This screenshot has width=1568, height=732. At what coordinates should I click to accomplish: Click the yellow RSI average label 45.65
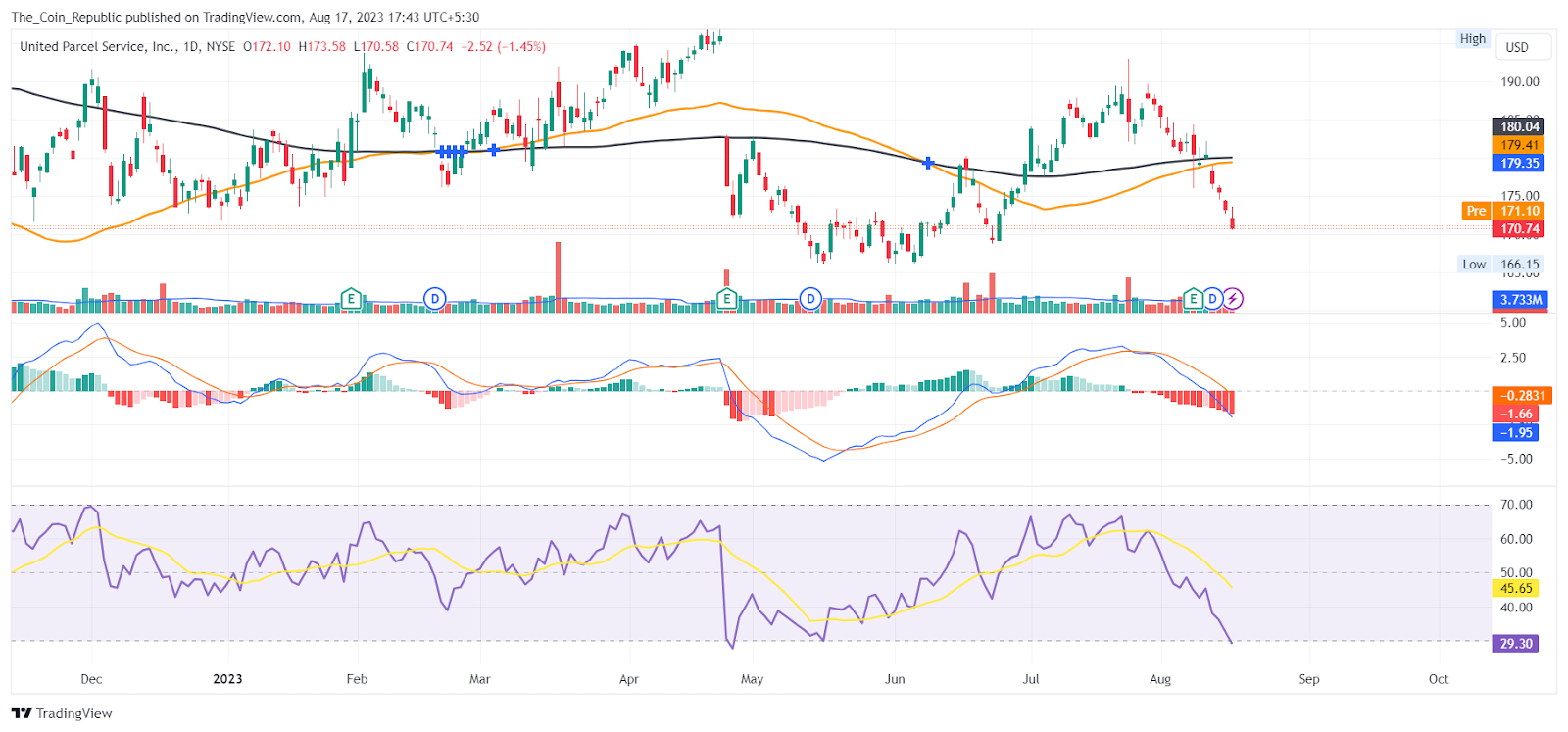[x=1516, y=589]
